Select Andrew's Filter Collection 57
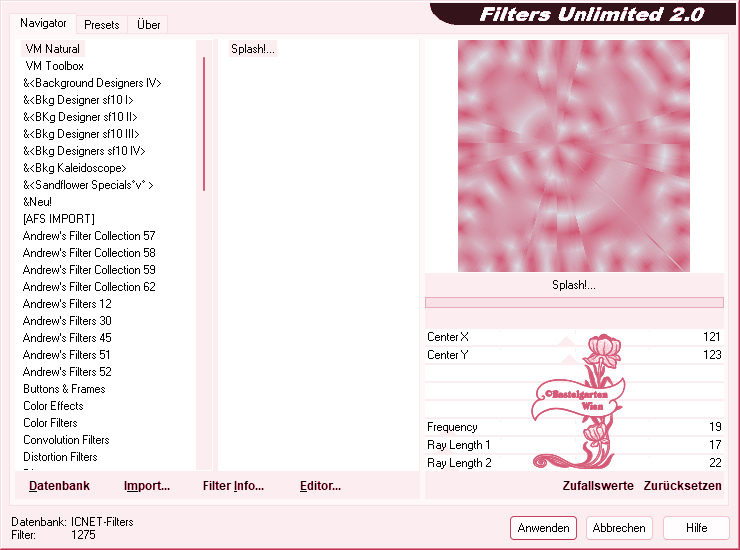This screenshot has width=740, height=550. point(89,236)
